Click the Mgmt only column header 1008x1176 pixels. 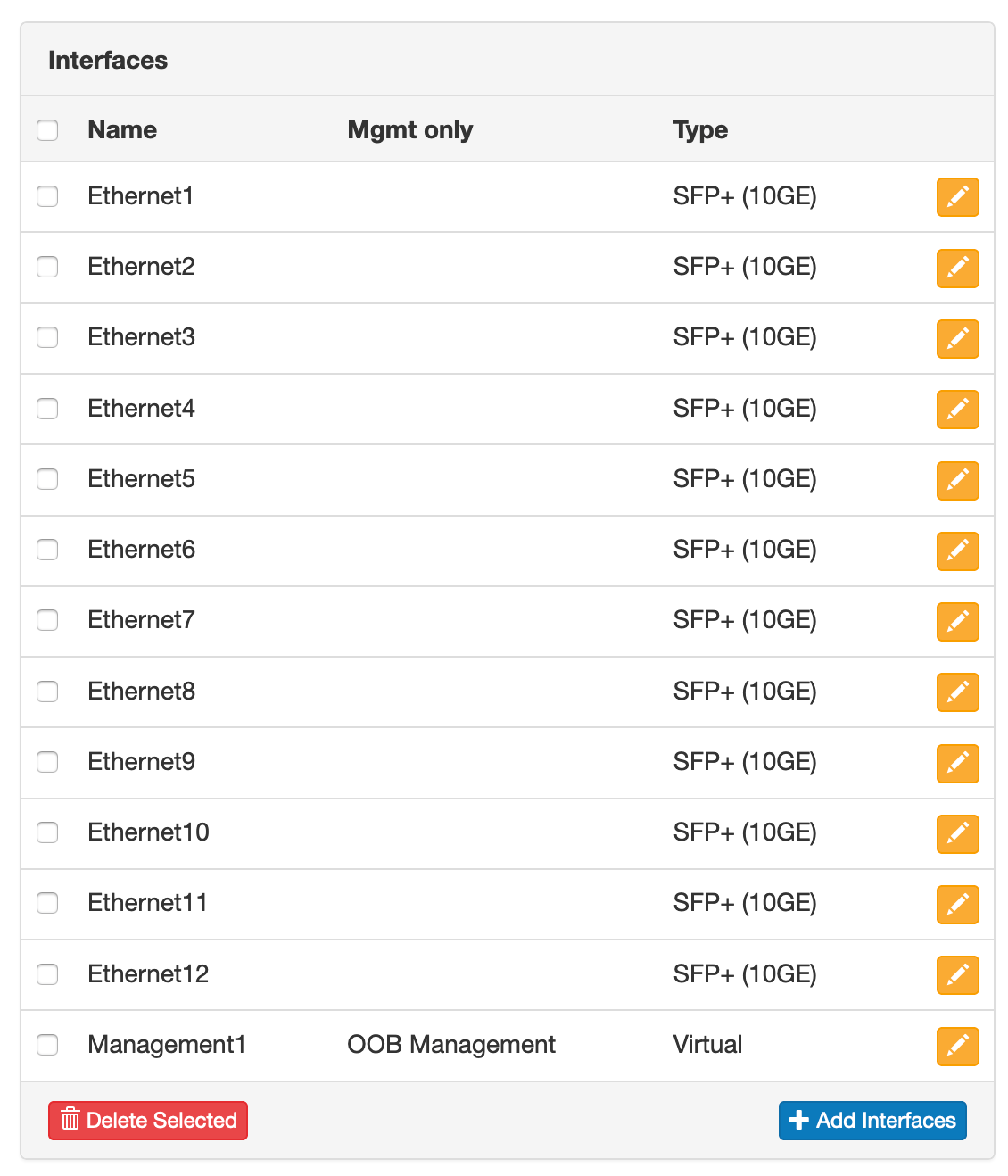click(409, 130)
